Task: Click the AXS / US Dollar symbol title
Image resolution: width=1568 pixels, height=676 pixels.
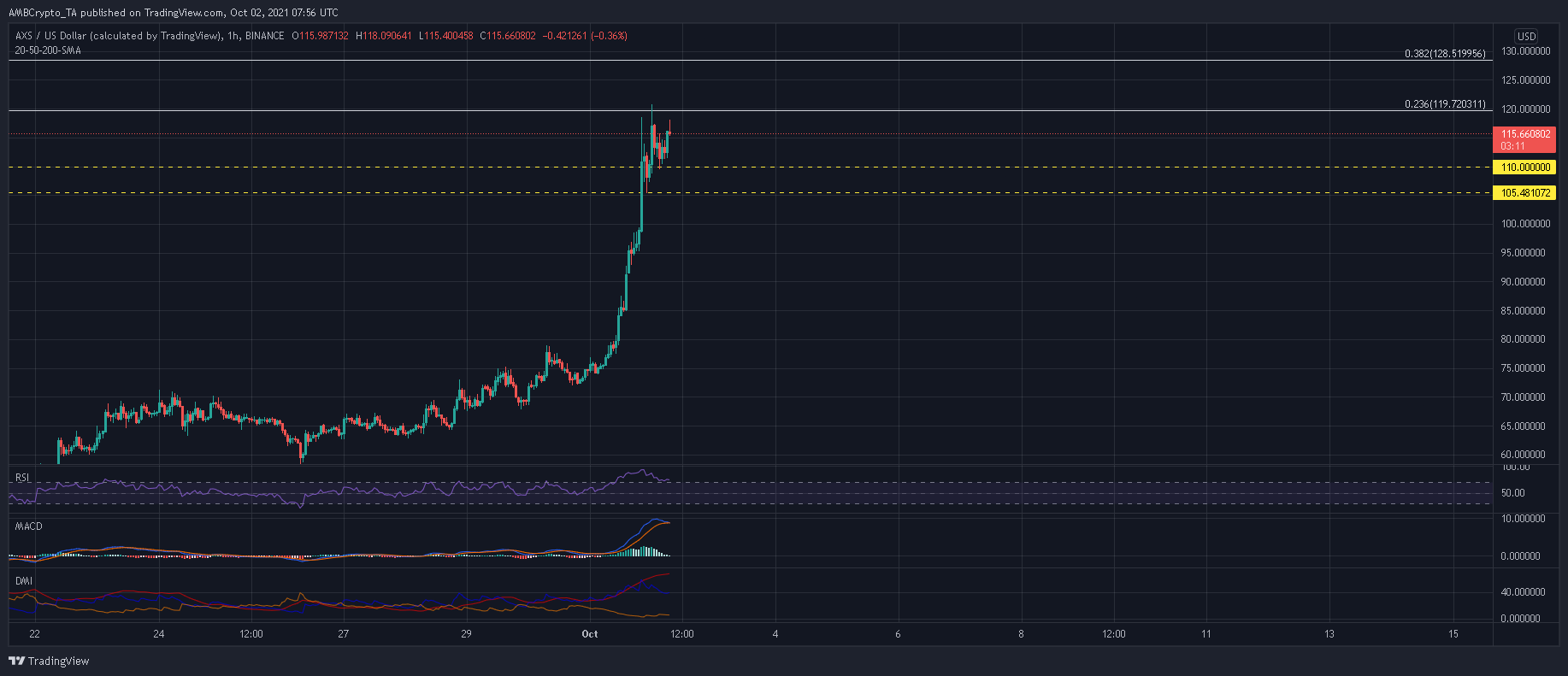Action: (115, 36)
